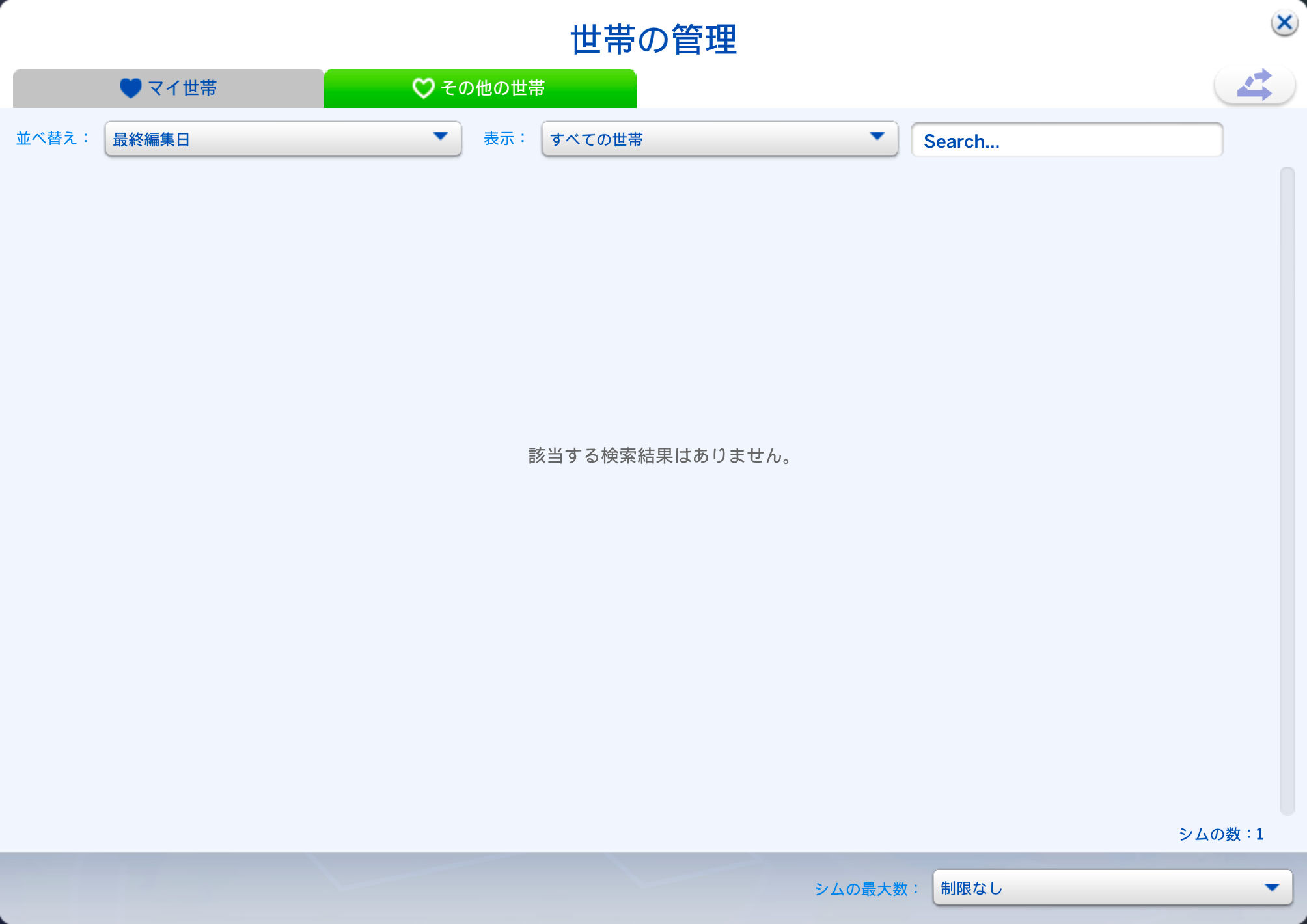Viewport: 1307px width, 924px height.
Task: Click the 表示： label
Action: [505, 138]
